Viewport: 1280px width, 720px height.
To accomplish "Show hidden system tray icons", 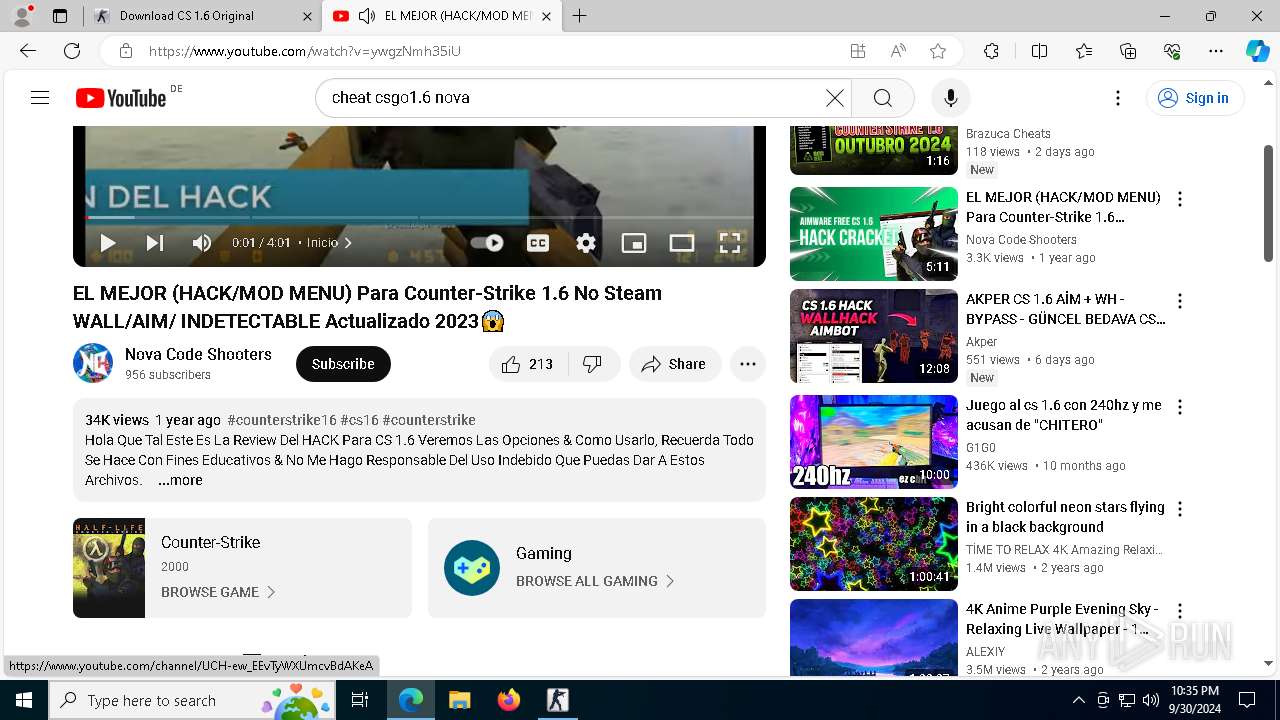I will [x=1078, y=700].
